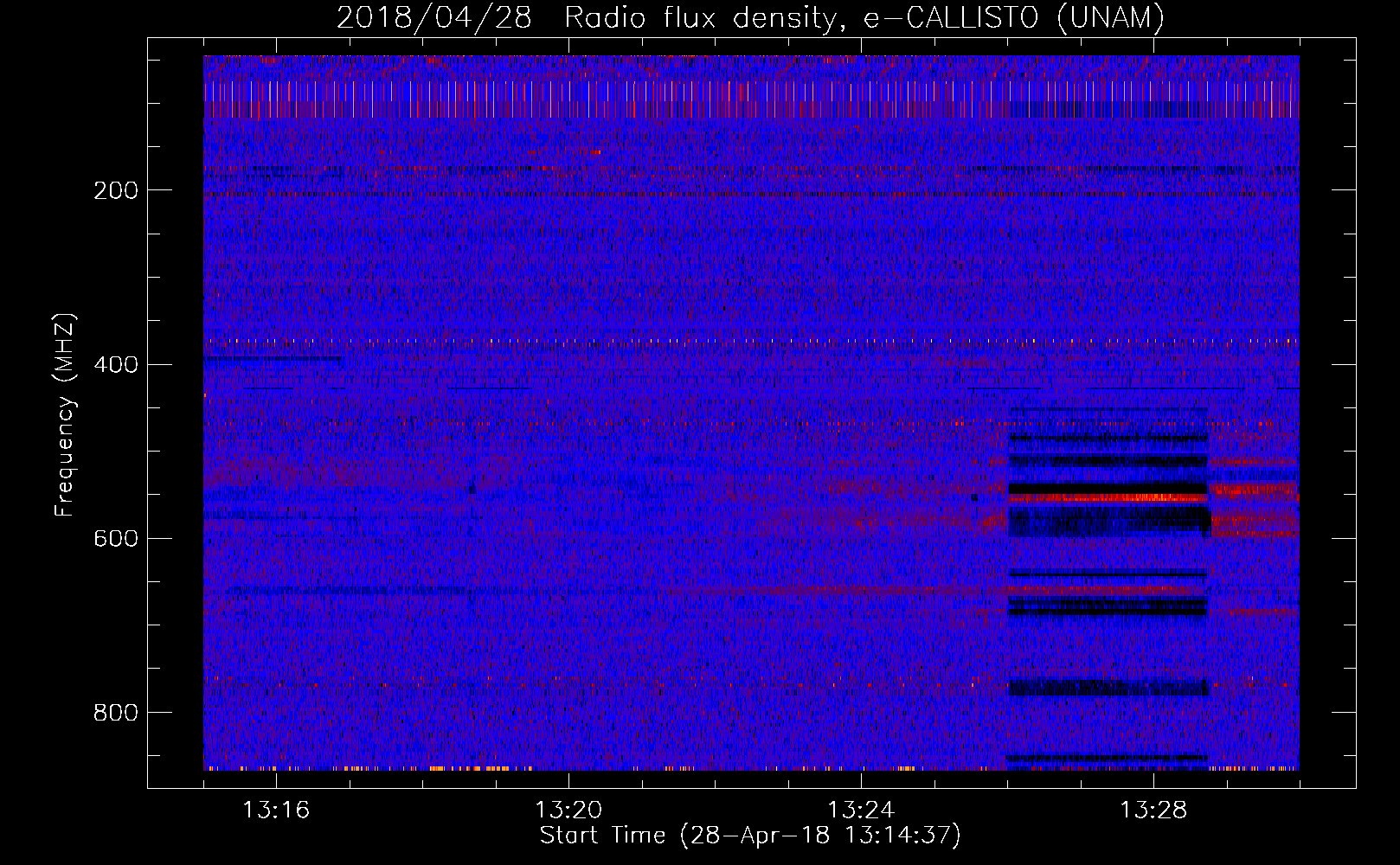Image resolution: width=1400 pixels, height=865 pixels.
Task: Click the '200' frequency tick label
Action: pyautogui.click(x=116, y=190)
